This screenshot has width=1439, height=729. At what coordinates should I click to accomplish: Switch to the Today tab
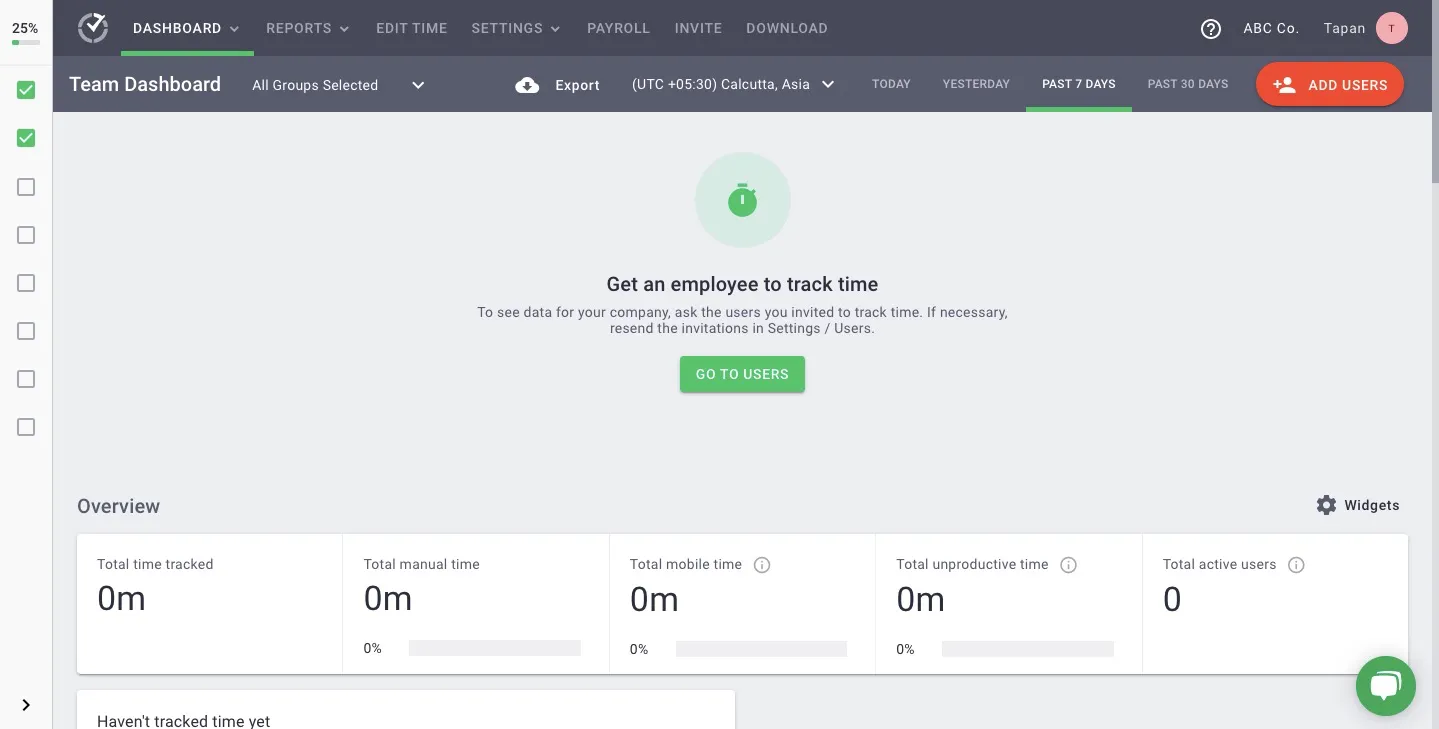891,84
